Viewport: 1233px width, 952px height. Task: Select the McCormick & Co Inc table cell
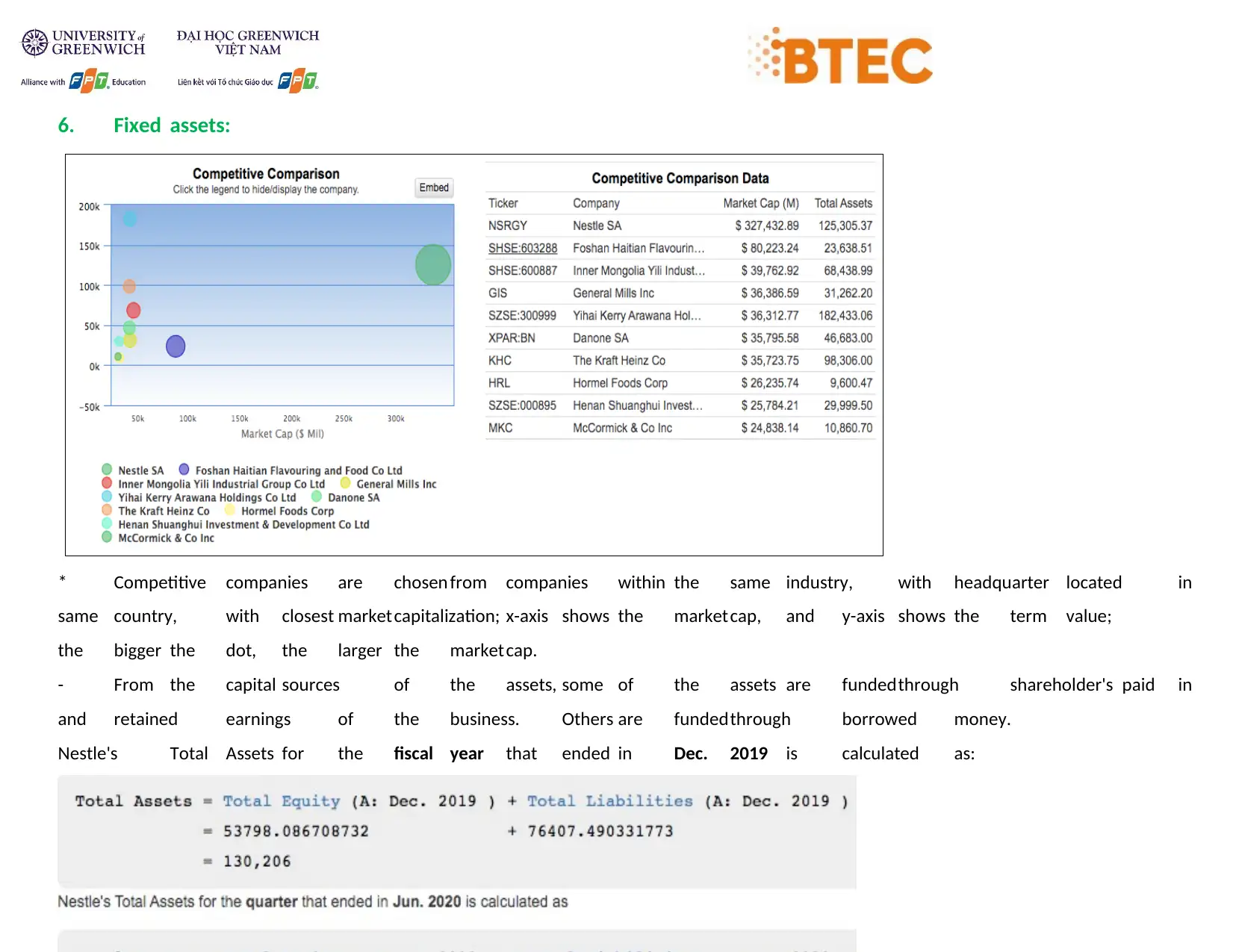pyautogui.click(x=623, y=428)
